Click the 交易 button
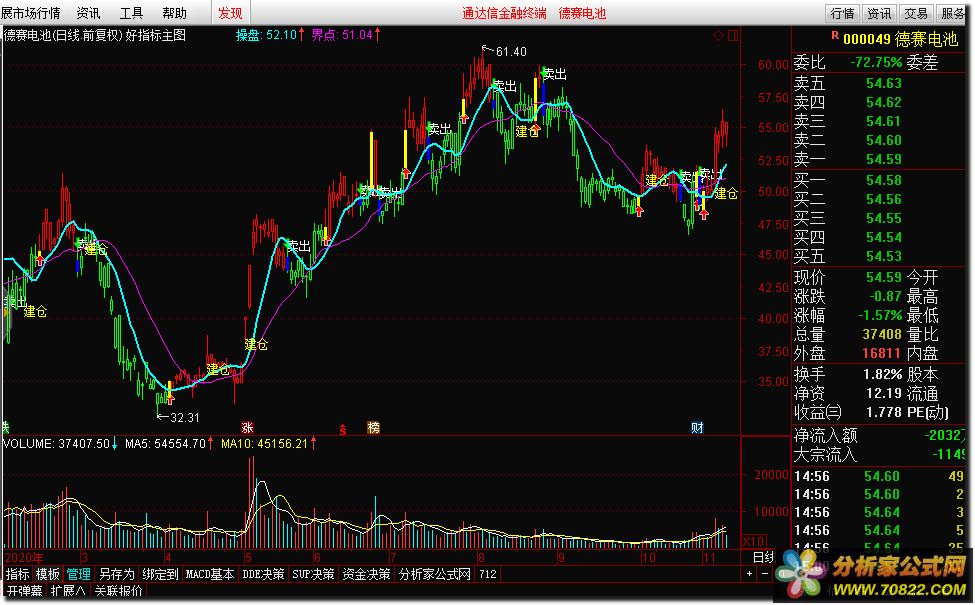 pyautogui.click(x=916, y=13)
